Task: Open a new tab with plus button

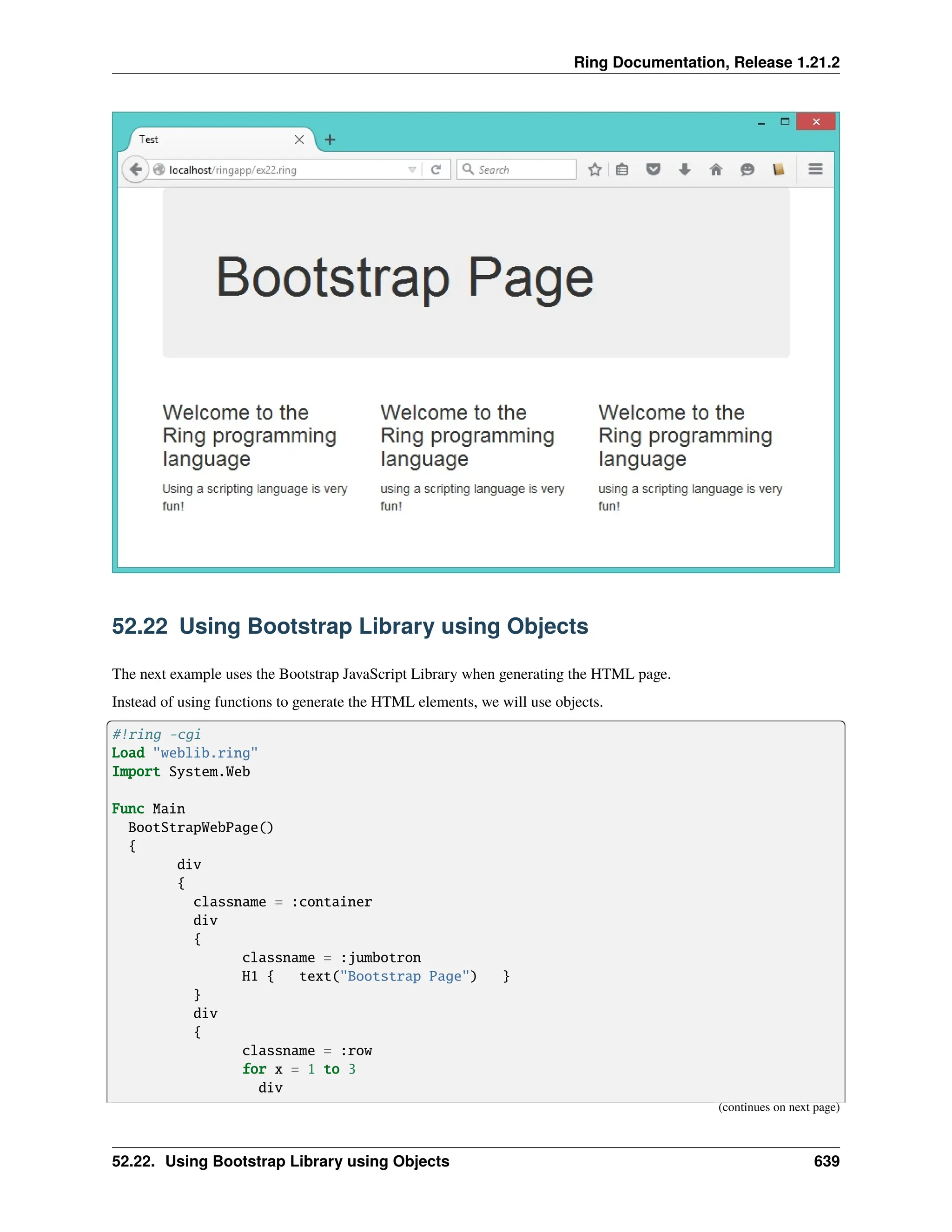Action: point(331,139)
